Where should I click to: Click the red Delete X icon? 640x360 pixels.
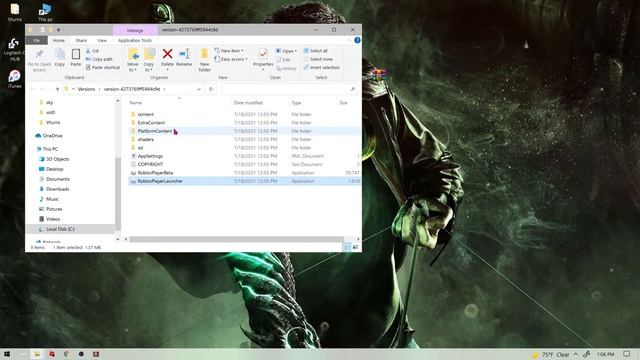(x=167, y=54)
